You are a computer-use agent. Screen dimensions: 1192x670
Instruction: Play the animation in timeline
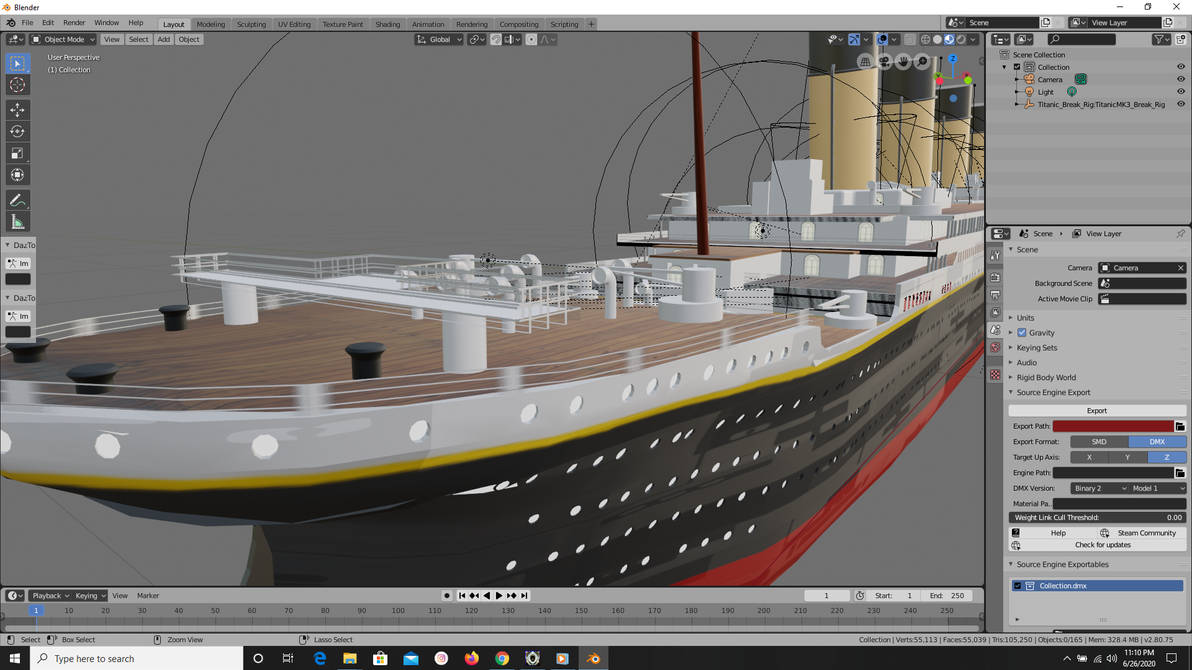[x=499, y=596]
